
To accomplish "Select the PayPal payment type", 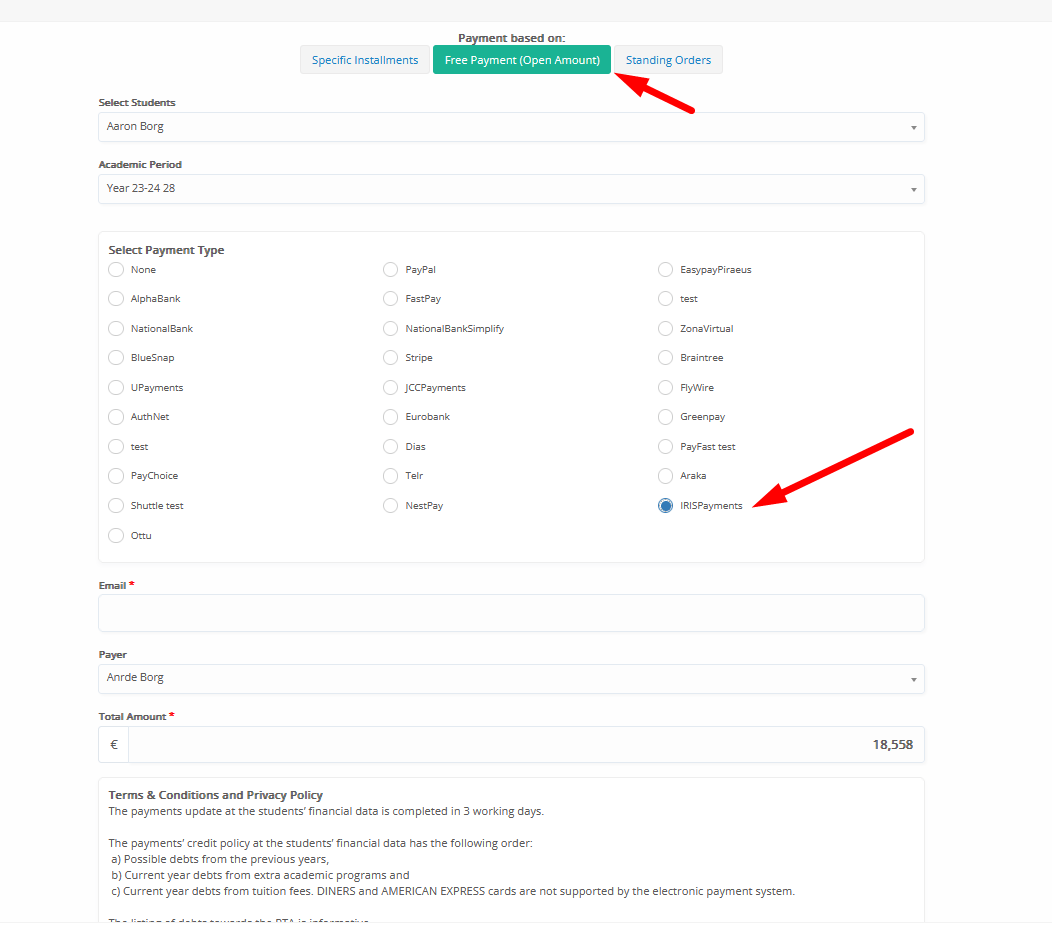I will (391, 270).
